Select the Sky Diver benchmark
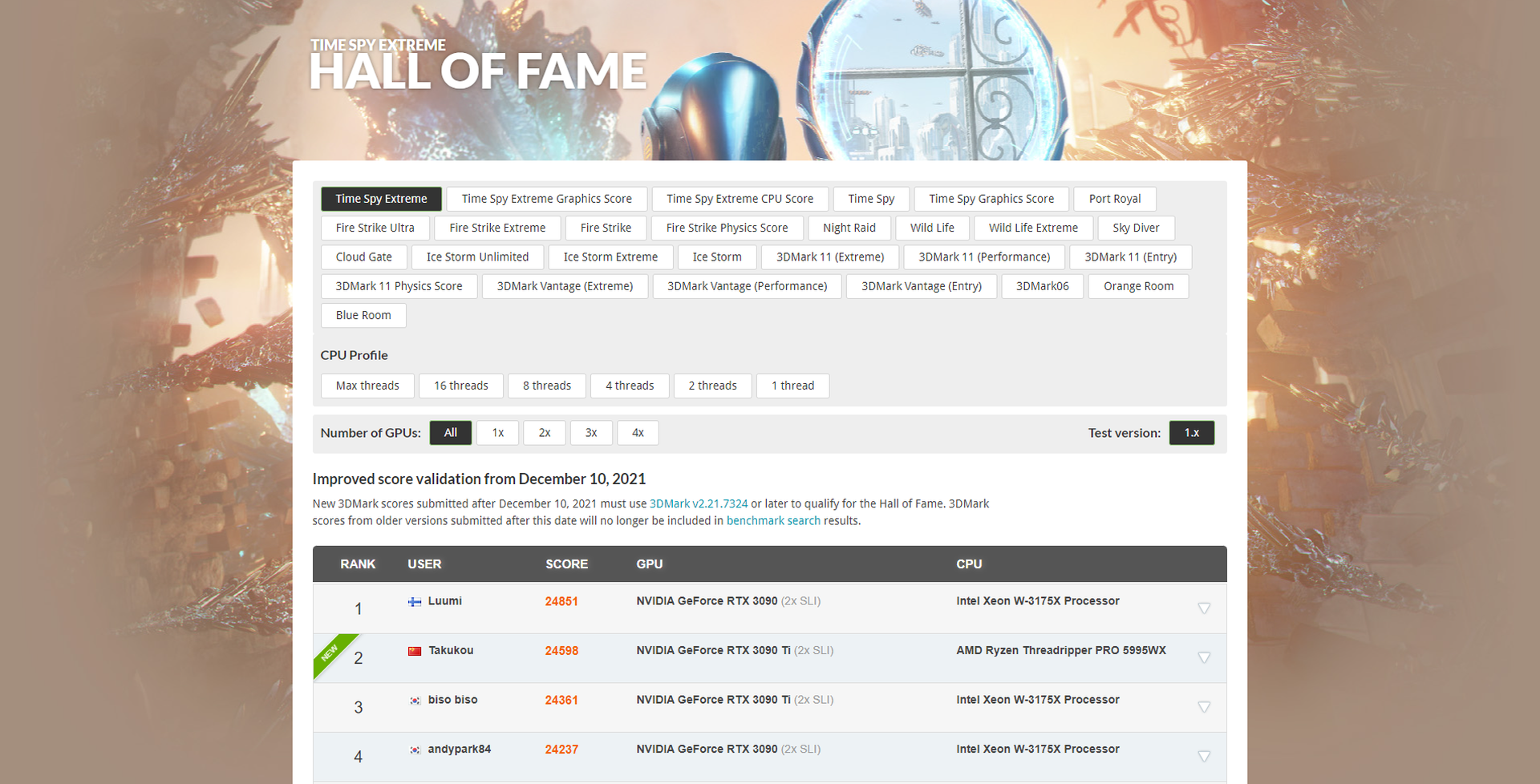 (1136, 228)
